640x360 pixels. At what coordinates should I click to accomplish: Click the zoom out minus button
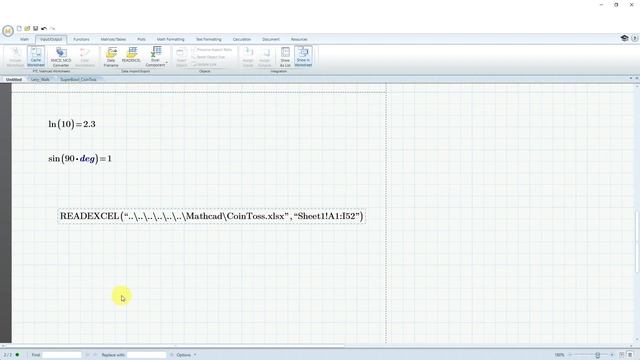[x=570, y=355]
